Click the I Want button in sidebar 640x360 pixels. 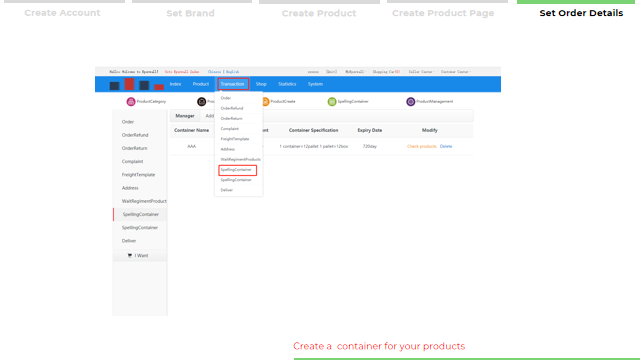pyautogui.click(x=140, y=256)
